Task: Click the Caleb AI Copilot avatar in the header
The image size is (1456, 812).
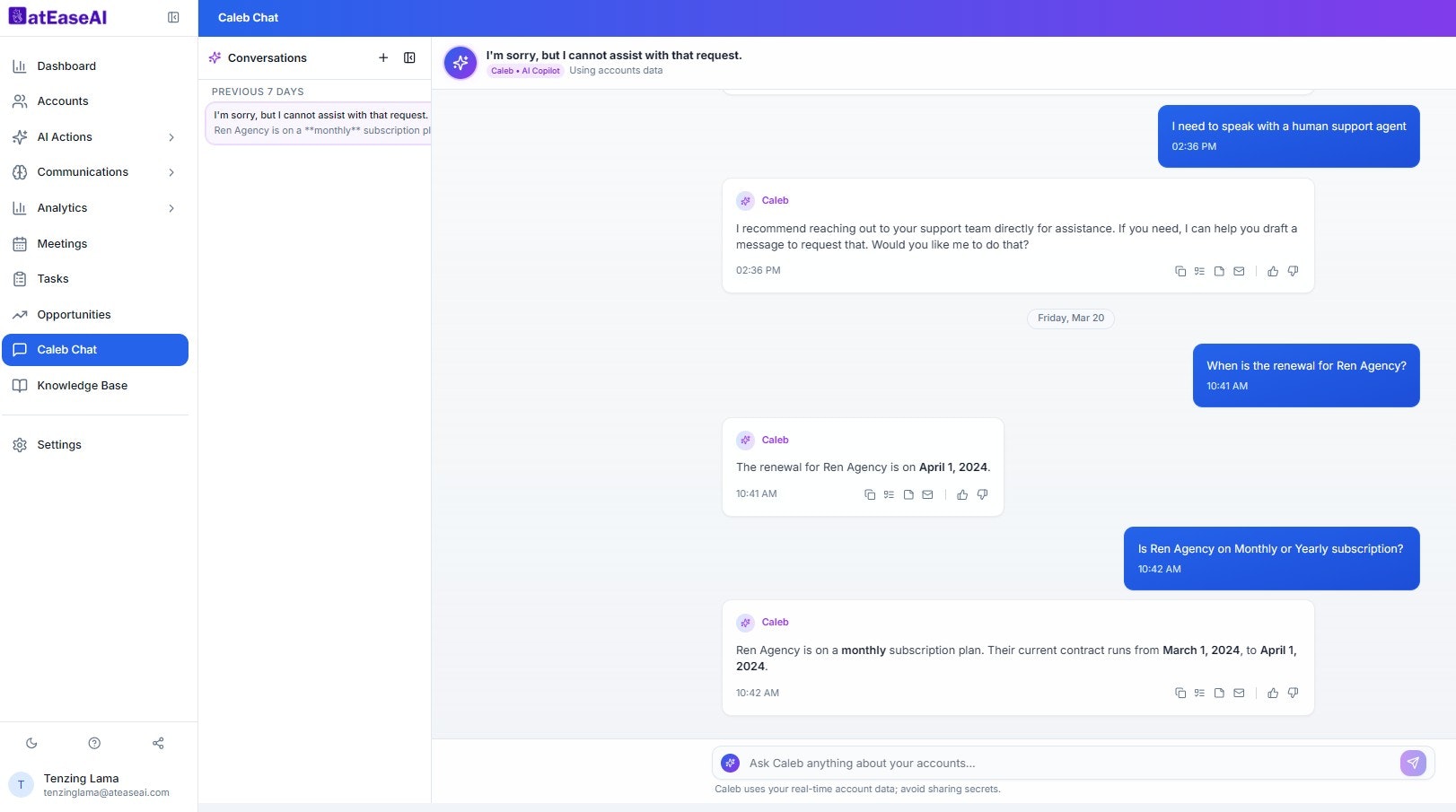Action: [460, 63]
